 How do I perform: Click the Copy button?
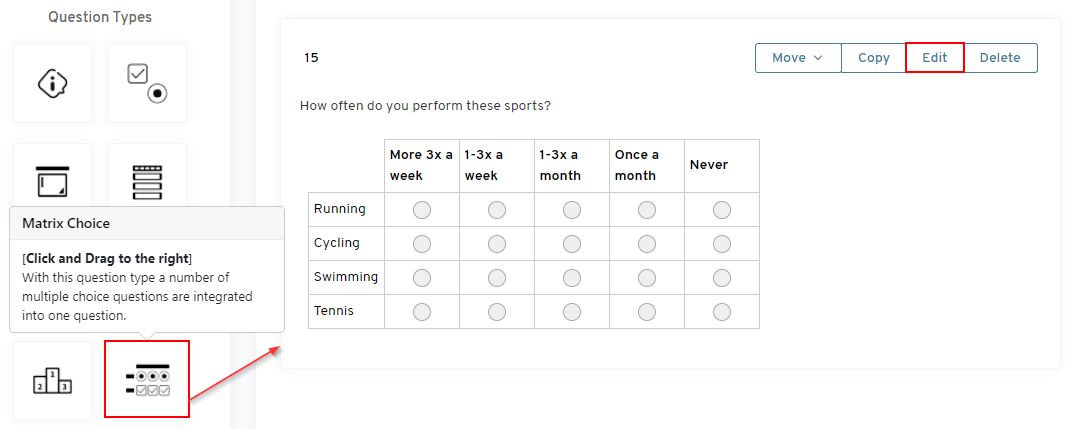(x=873, y=58)
